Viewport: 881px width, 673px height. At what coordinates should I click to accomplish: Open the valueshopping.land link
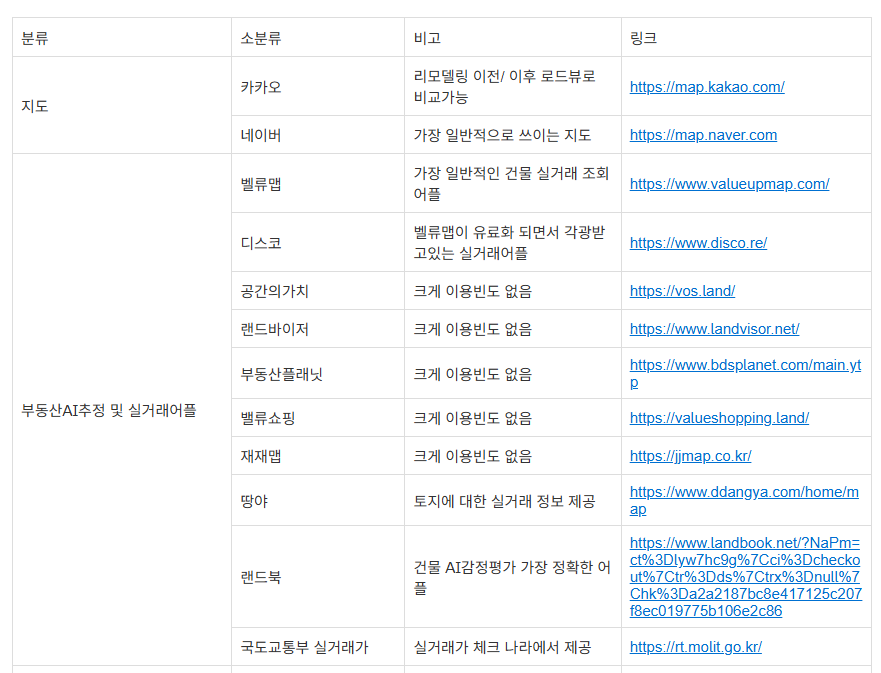click(x=719, y=418)
